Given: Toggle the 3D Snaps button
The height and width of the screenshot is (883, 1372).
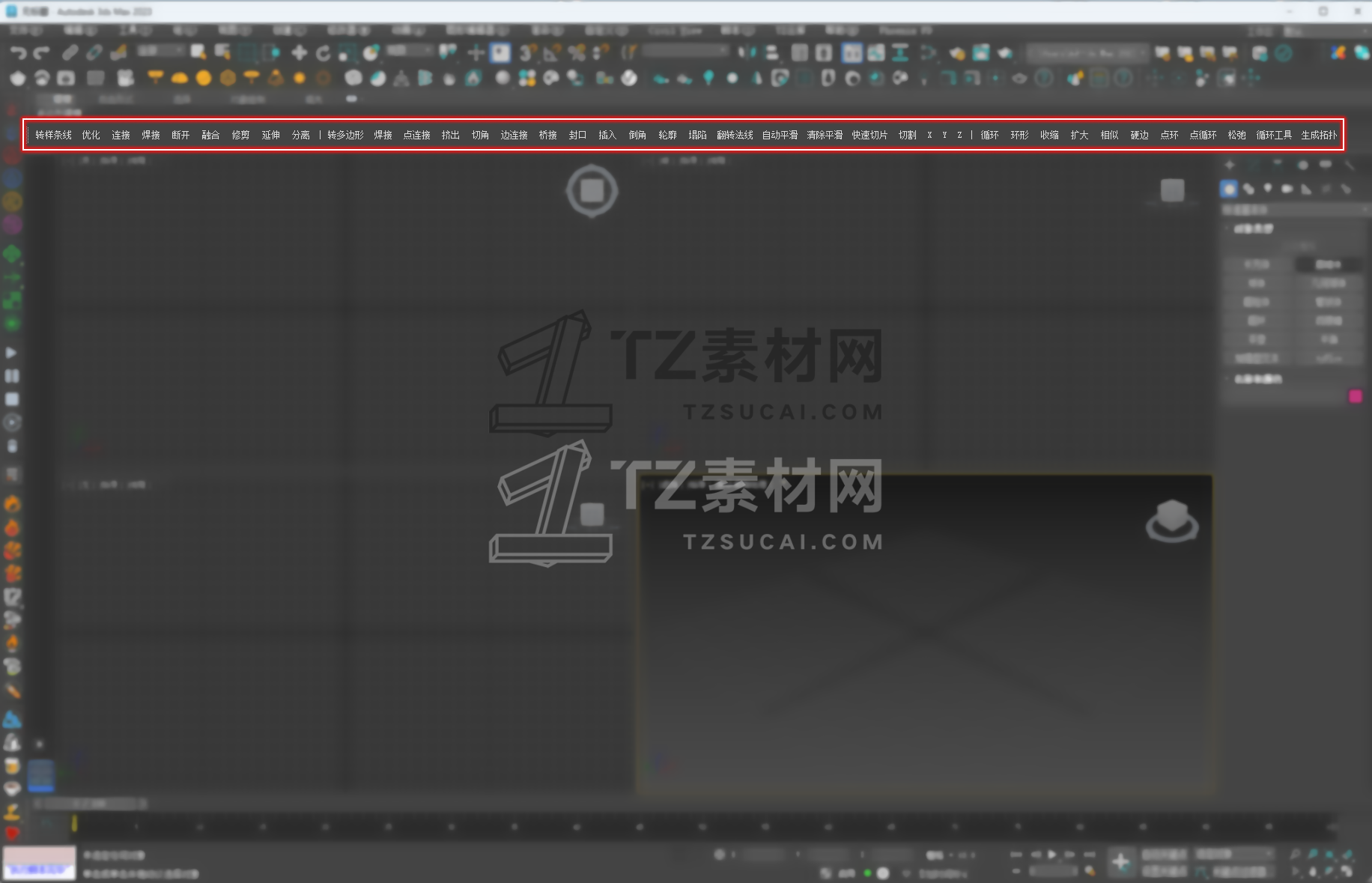Looking at the screenshot, I should click(527, 52).
